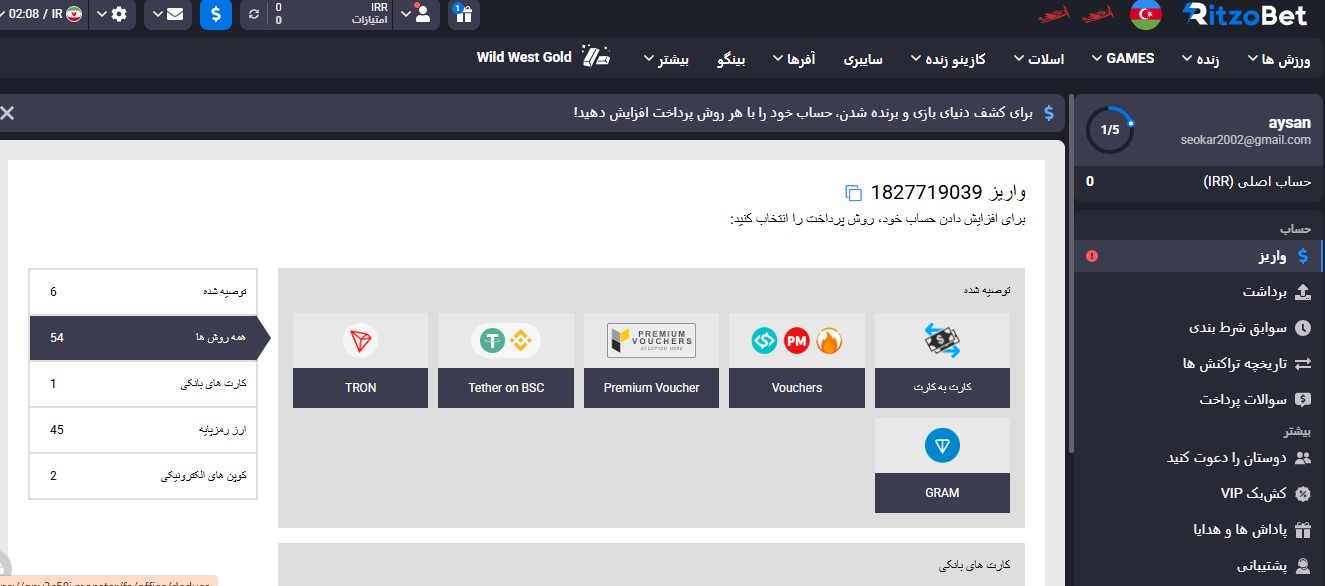The width and height of the screenshot is (1325, 586).
Task: Select the TRON payment logo
Action: click(x=360, y=341)
